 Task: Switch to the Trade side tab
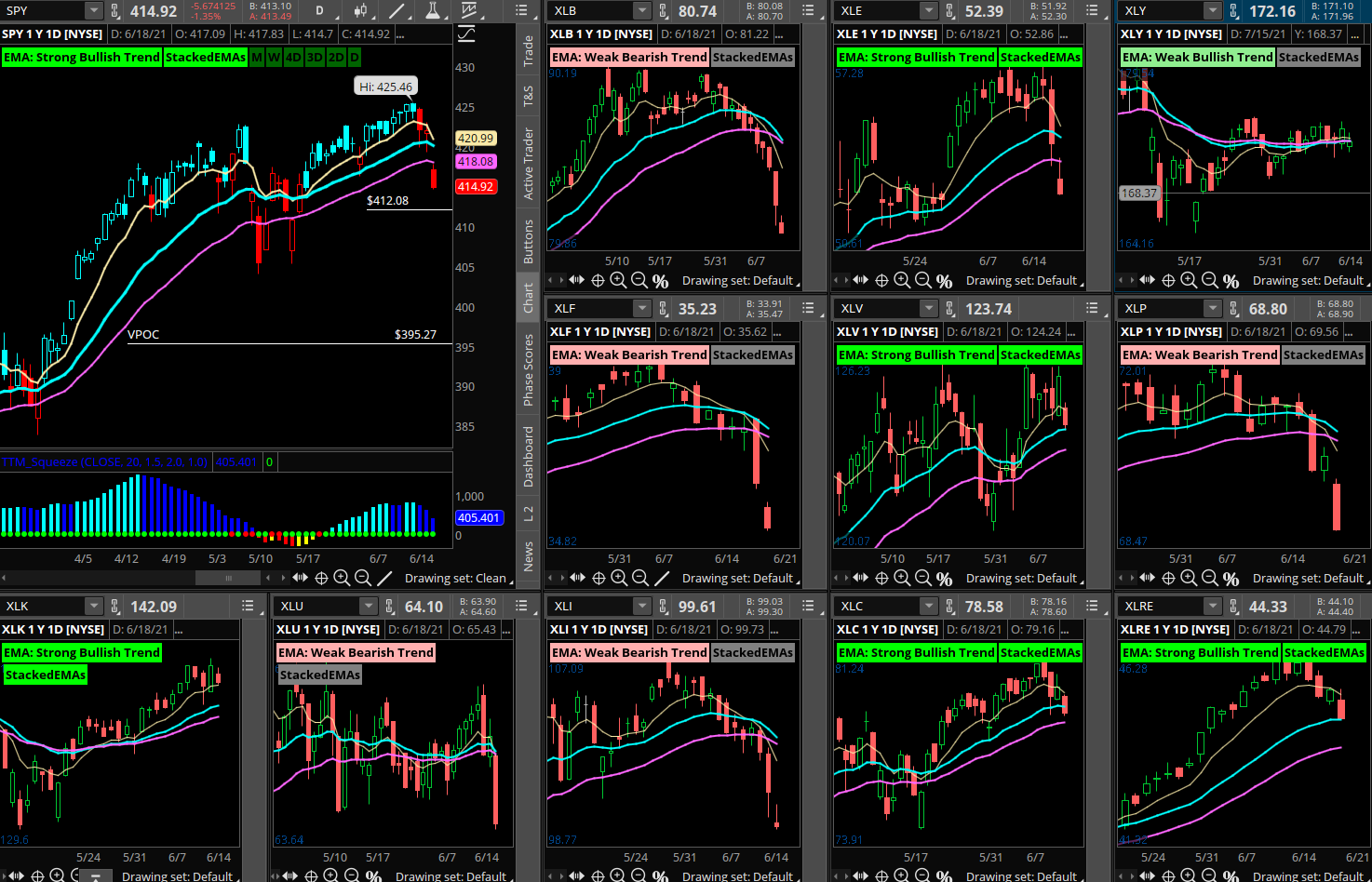(528, 50)
